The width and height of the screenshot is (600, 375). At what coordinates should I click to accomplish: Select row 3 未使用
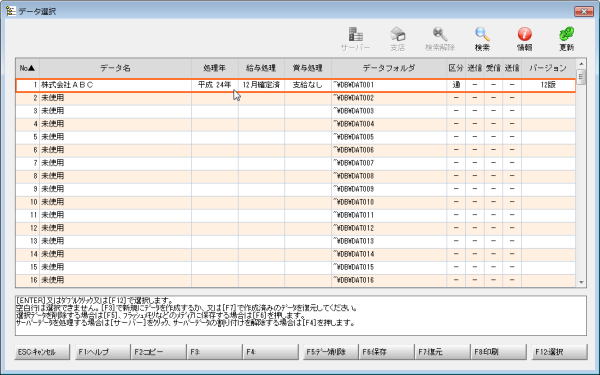click(295, 111)
